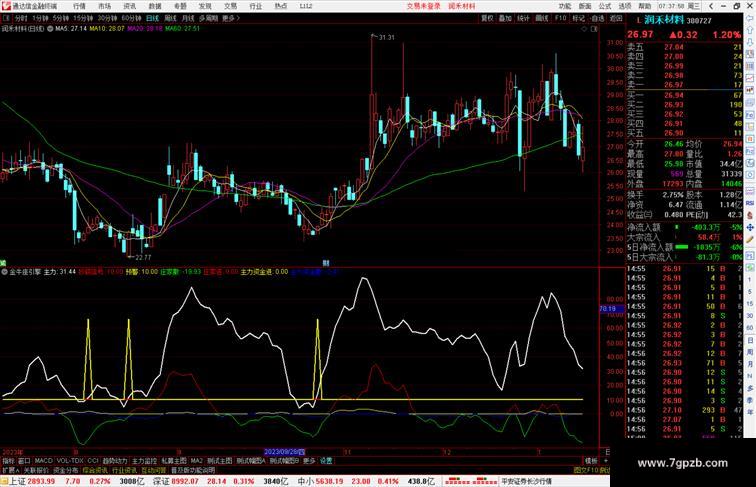Open the 帮助 top-right menu
Screen dimensions: 756x487
click(x=645, y=6)
